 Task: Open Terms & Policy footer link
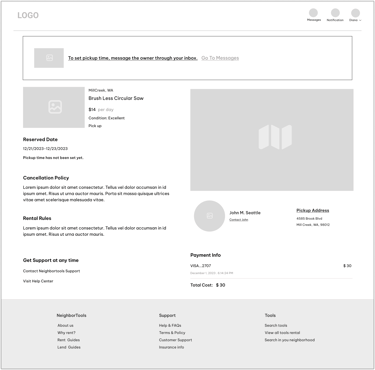(x=172, y=333)
